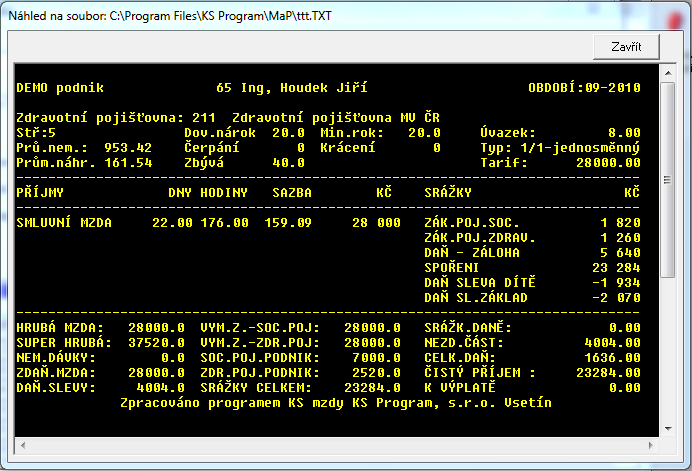Click the window title file path
692x471 pixels.
[220, 16]
